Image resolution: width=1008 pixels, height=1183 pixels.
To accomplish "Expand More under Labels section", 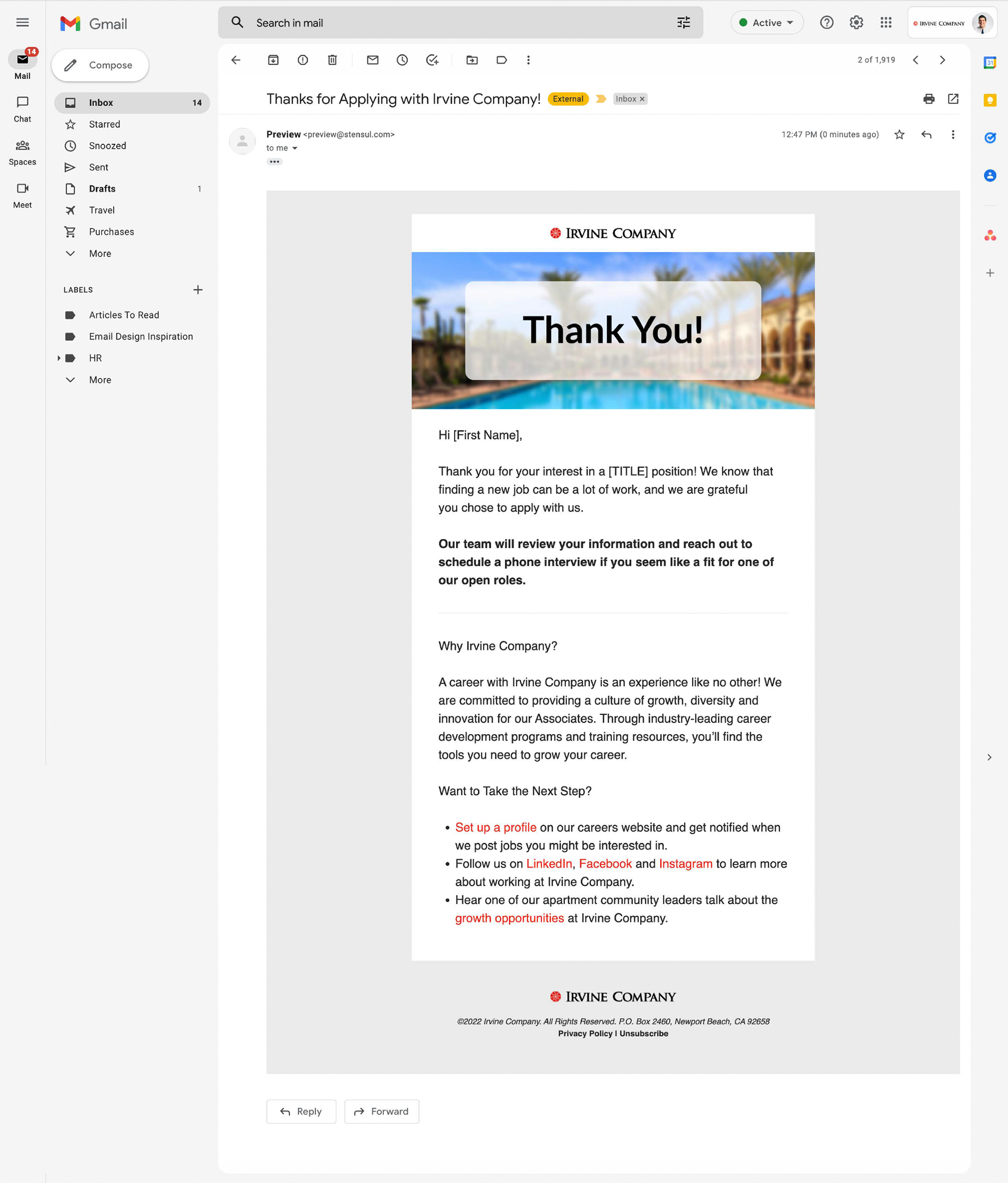I will coord(100,380).
